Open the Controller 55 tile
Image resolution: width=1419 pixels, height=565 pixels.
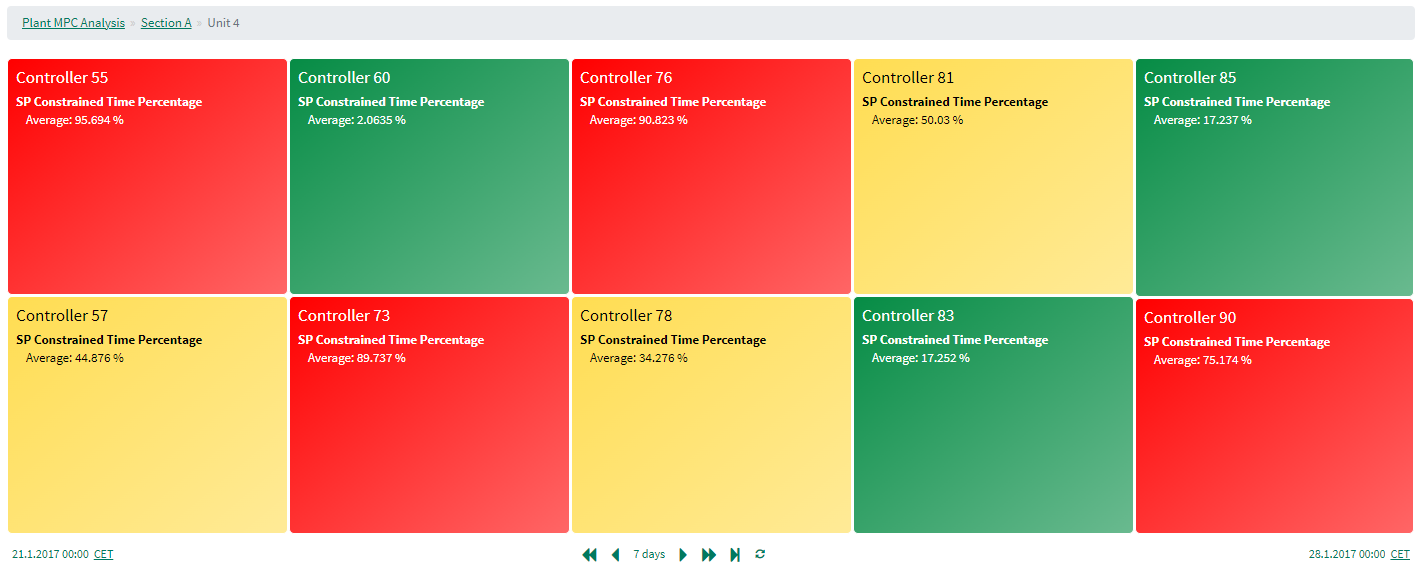click(x=147, y=176)
